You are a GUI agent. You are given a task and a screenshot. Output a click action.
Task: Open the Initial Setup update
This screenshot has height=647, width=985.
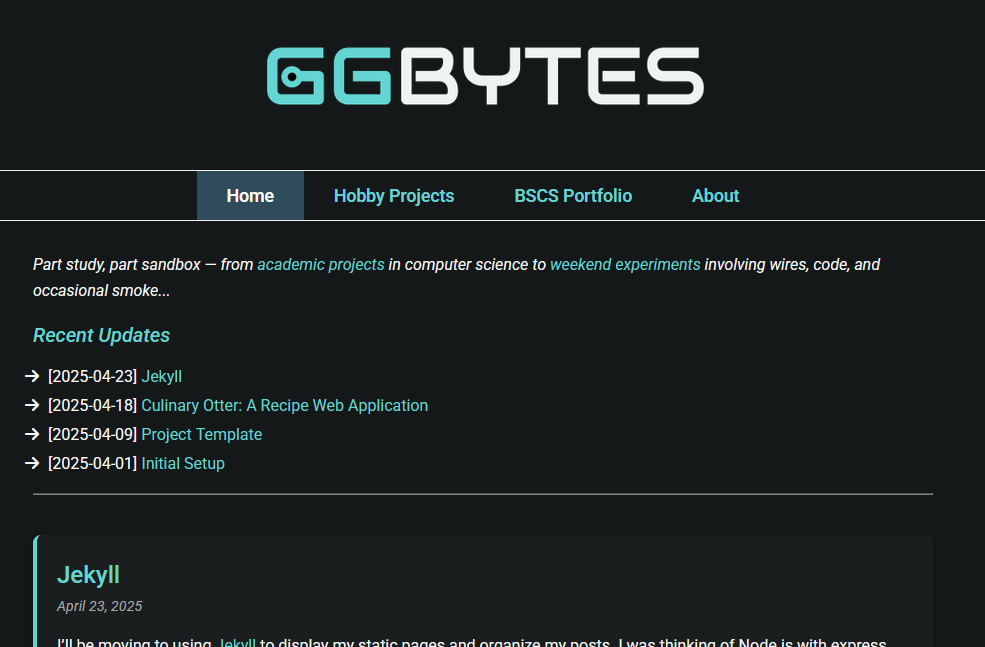pyautogui.click(x=183, y=463)
